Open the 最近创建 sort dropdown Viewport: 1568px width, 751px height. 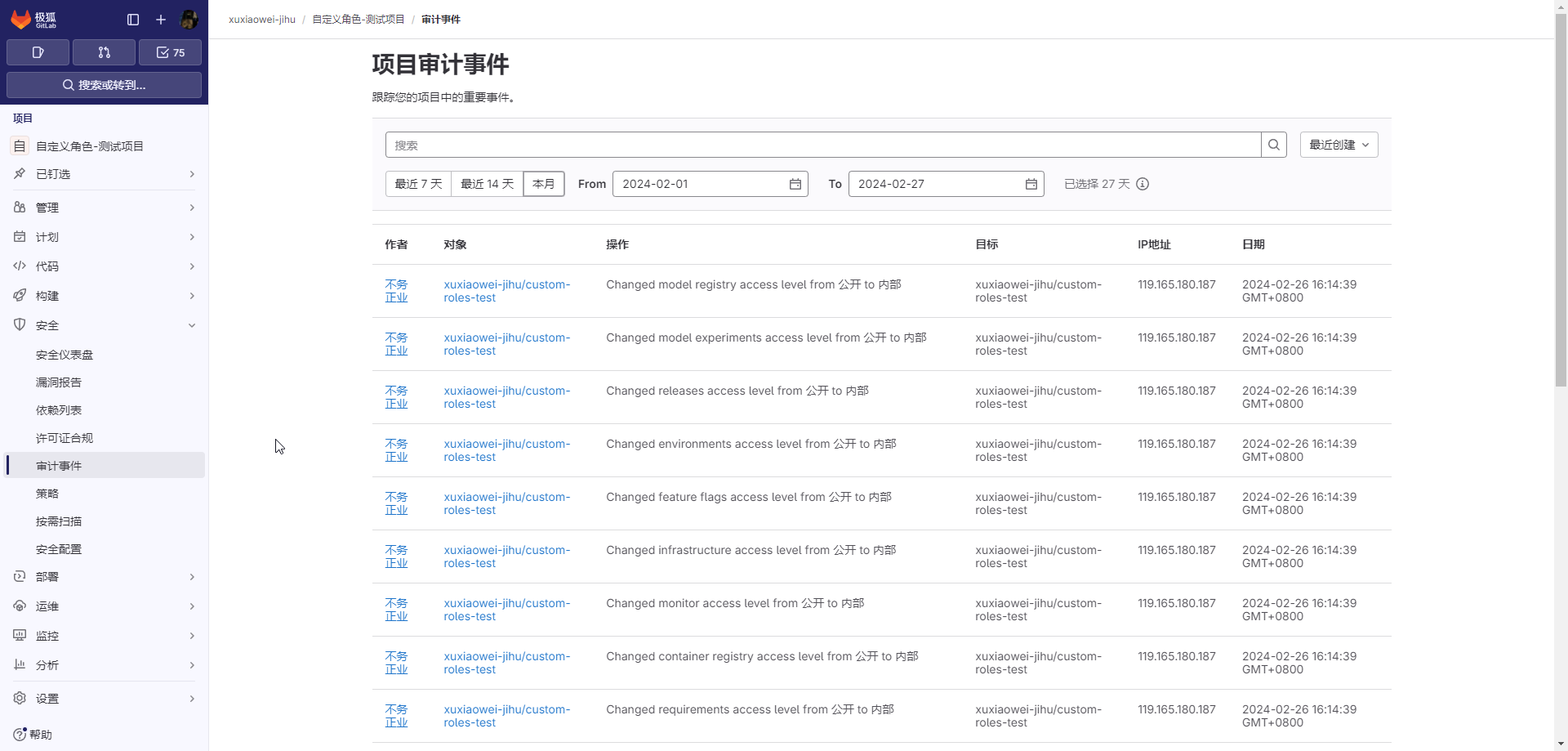click(1339, 145)
